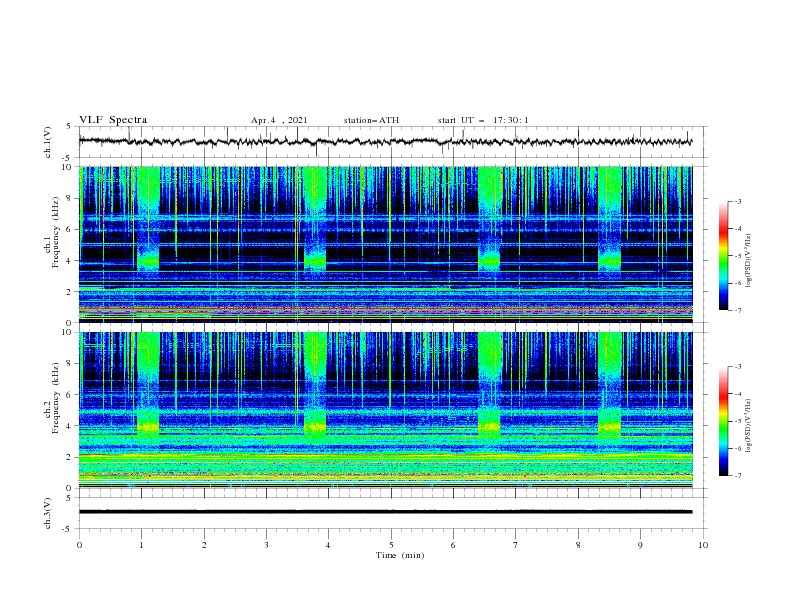The width and height of the screenshot is (792, 612).
Task: Click time axis tick label '3'
Action: [x=266, y=545]
